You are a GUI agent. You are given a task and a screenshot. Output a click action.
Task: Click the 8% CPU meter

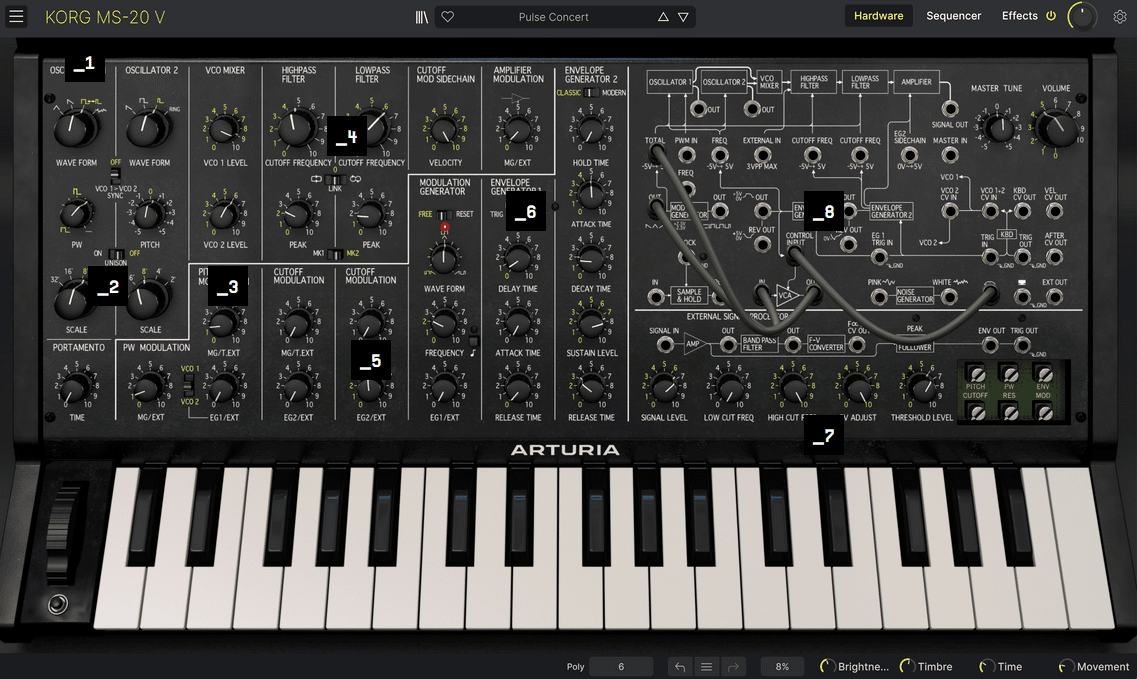click(782, 667)
